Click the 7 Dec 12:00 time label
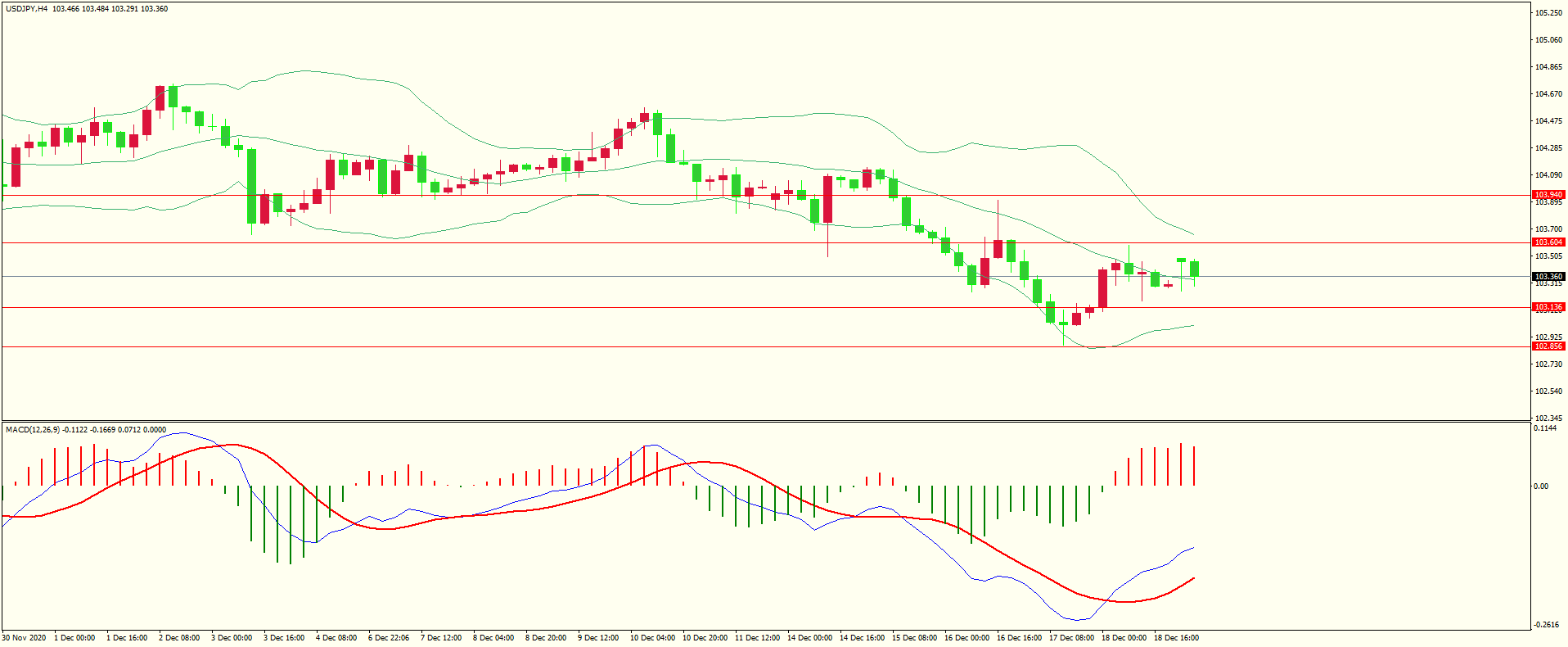Viewport: 1568px width, 647px height. coord(441,638)
